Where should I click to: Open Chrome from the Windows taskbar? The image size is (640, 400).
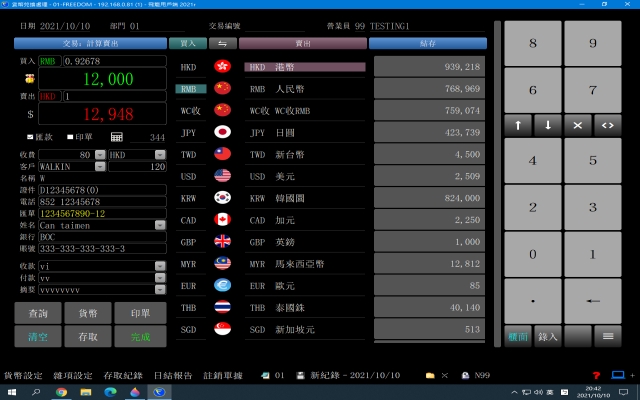click(61, 392)
